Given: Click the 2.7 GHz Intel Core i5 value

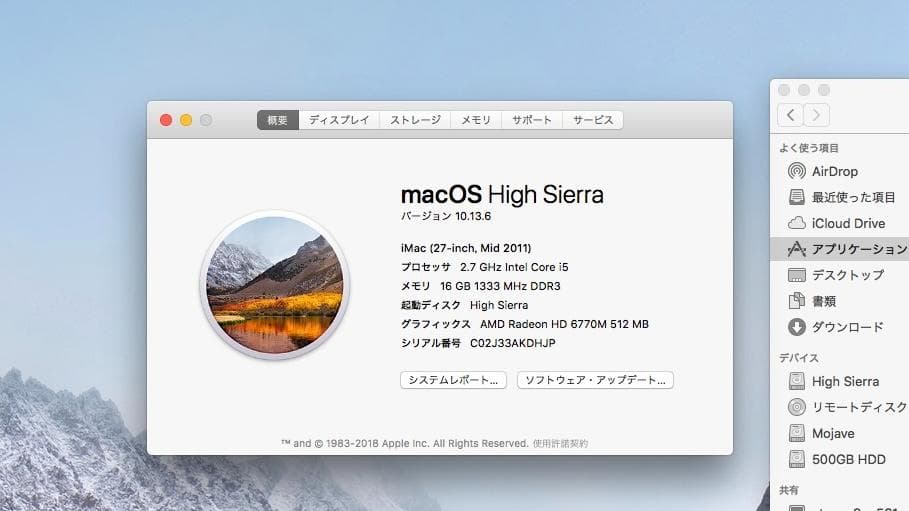Looking at the screenshot, I should pyautogui.click(x=514, y=267).
